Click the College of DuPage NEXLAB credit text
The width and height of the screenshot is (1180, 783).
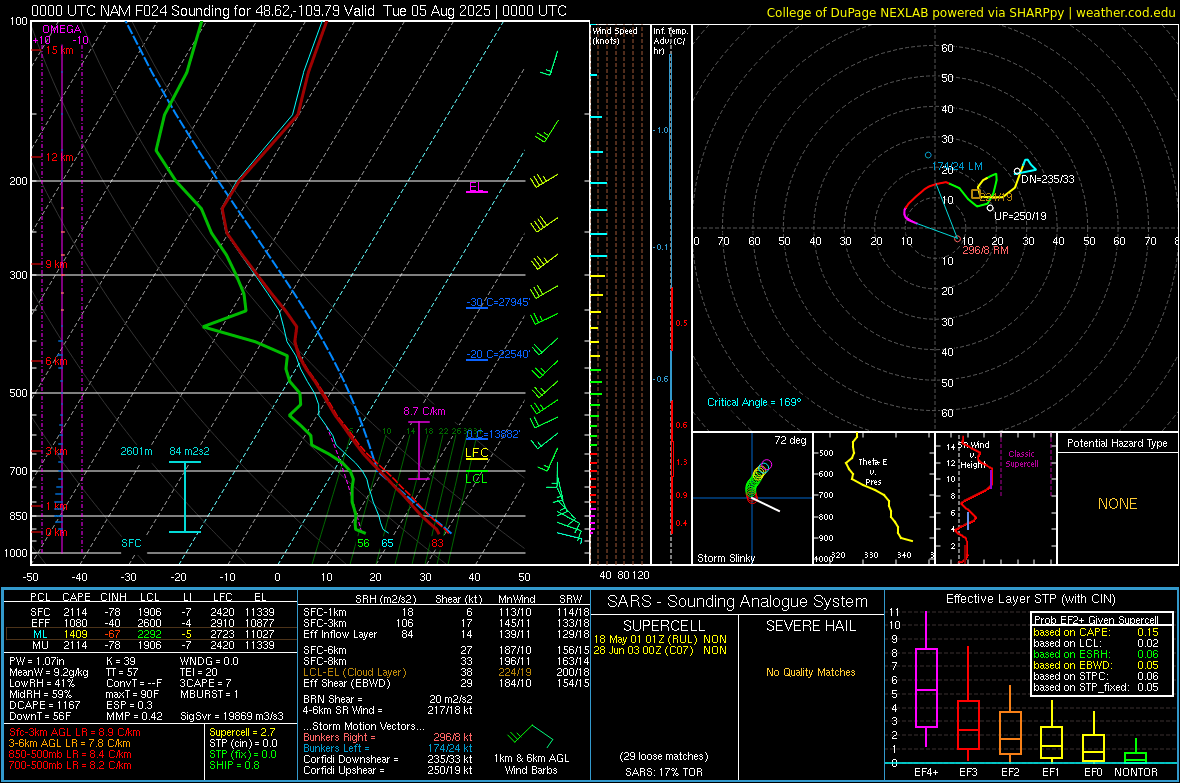pos(970,12)
